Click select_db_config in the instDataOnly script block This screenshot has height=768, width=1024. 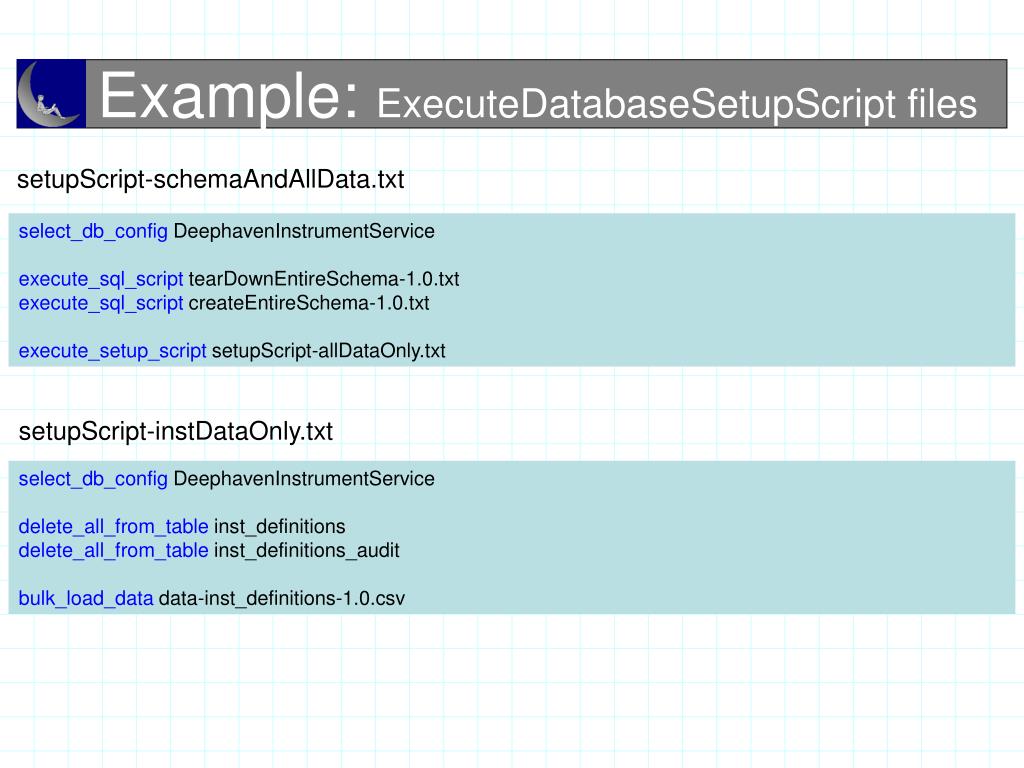tap(93, 479)
